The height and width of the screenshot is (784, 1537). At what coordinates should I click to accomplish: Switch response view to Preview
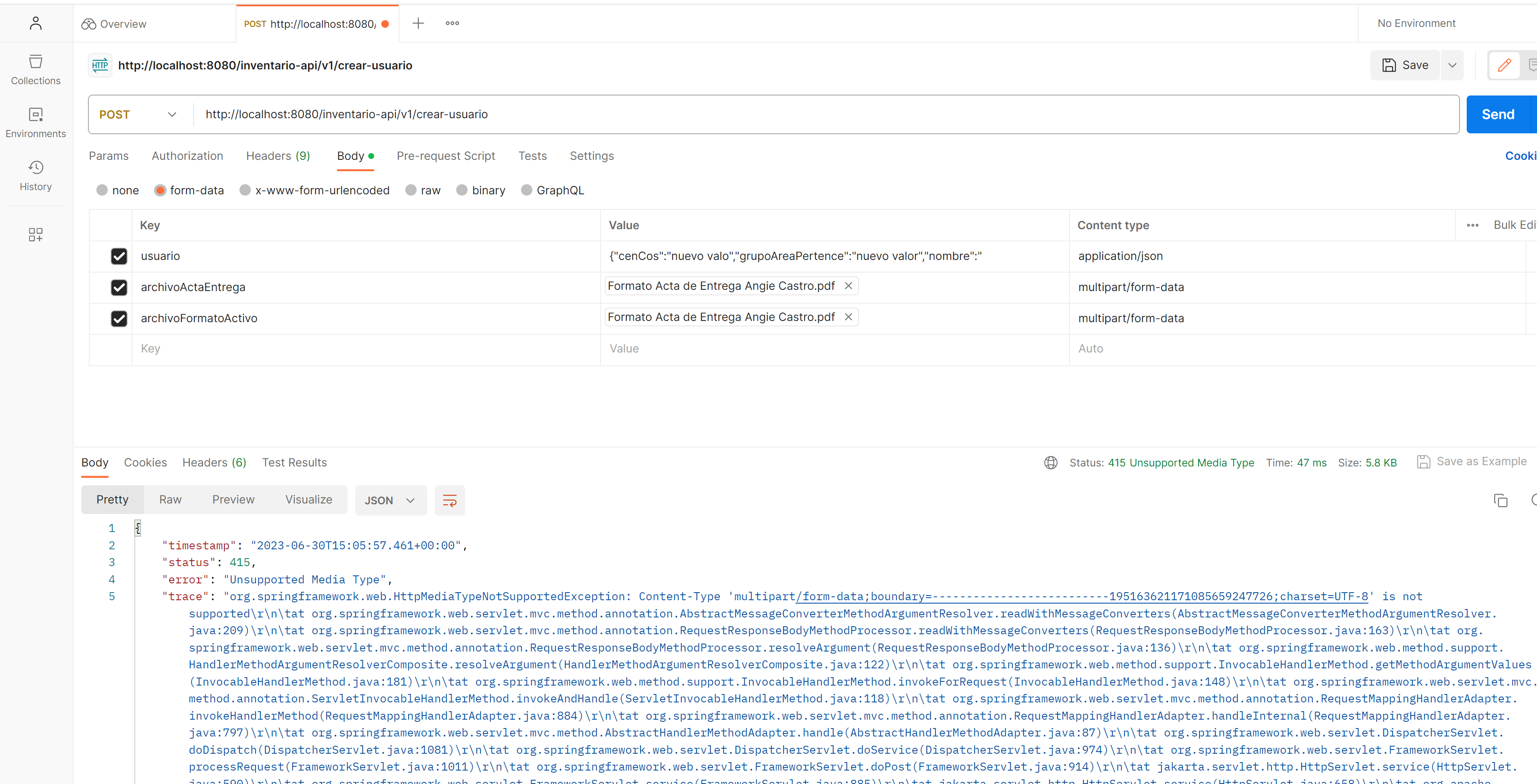[233, 500]
